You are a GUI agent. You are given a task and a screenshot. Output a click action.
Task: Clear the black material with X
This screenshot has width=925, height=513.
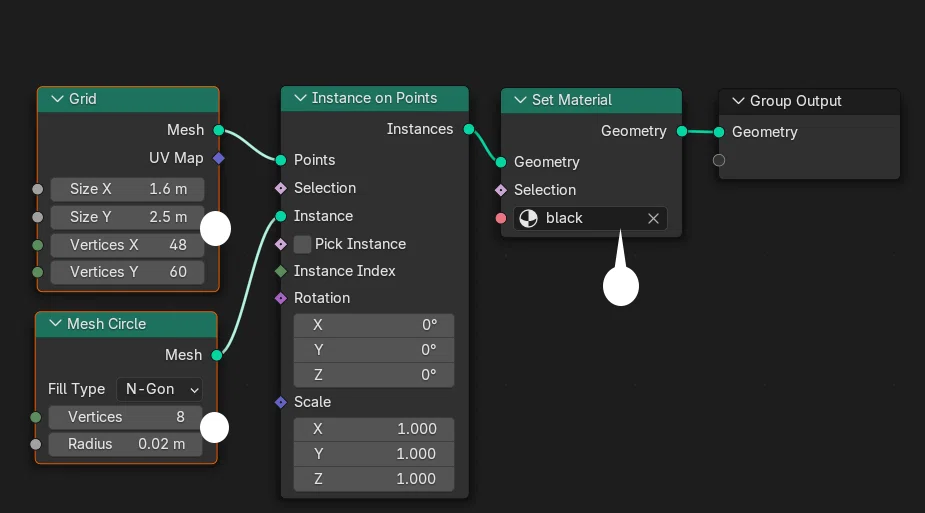click(x=653, y=219)
